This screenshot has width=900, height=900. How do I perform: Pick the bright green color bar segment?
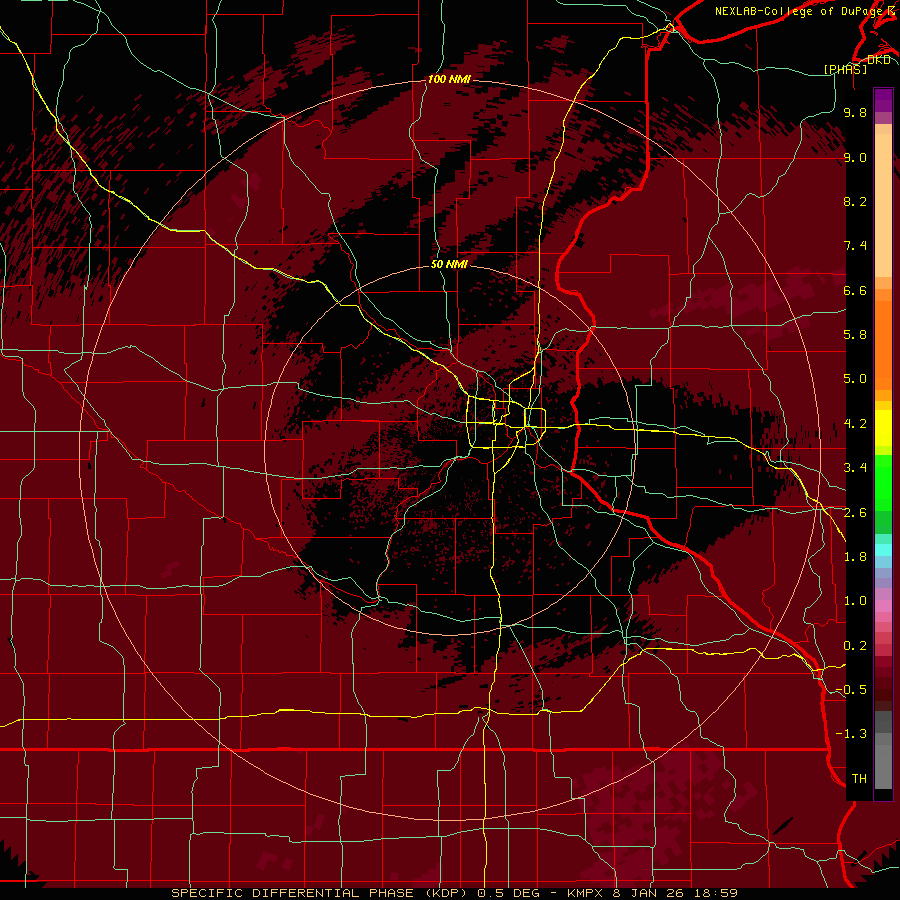click(883, 482)
